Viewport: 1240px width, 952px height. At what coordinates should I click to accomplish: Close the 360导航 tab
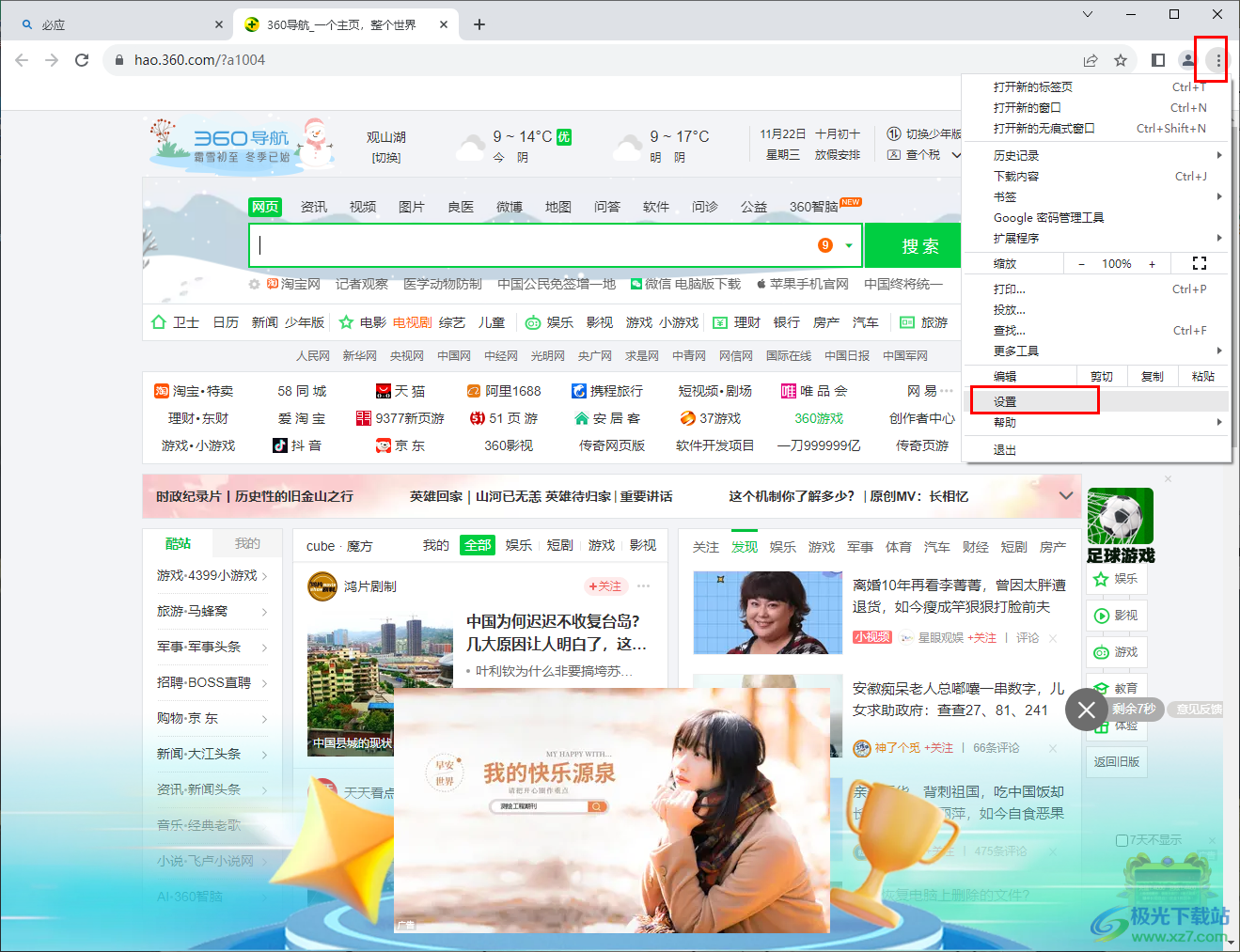tap(445, 24)
